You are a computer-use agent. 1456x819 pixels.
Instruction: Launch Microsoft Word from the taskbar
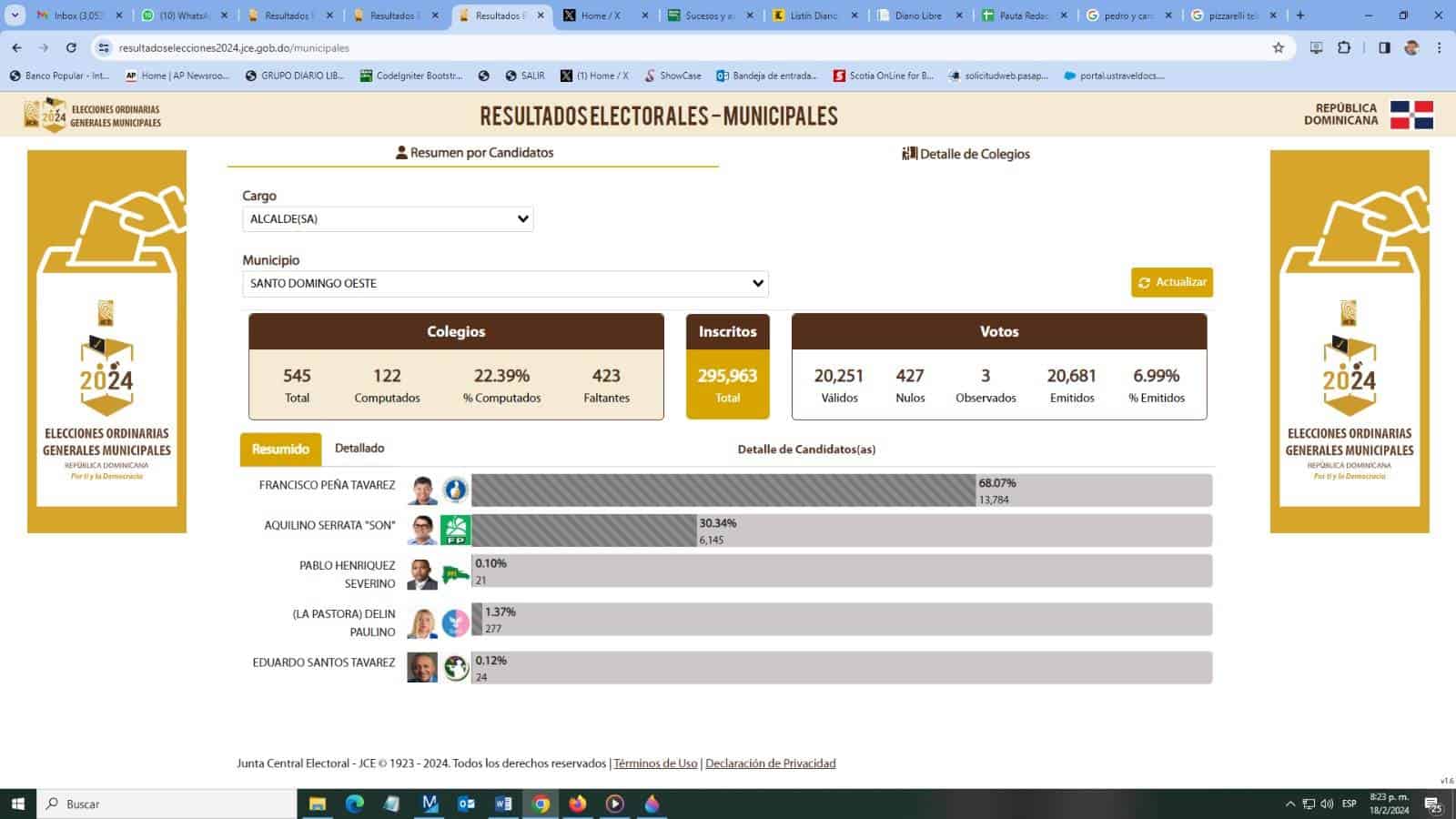pyautogui.click(x=503, y=804)
